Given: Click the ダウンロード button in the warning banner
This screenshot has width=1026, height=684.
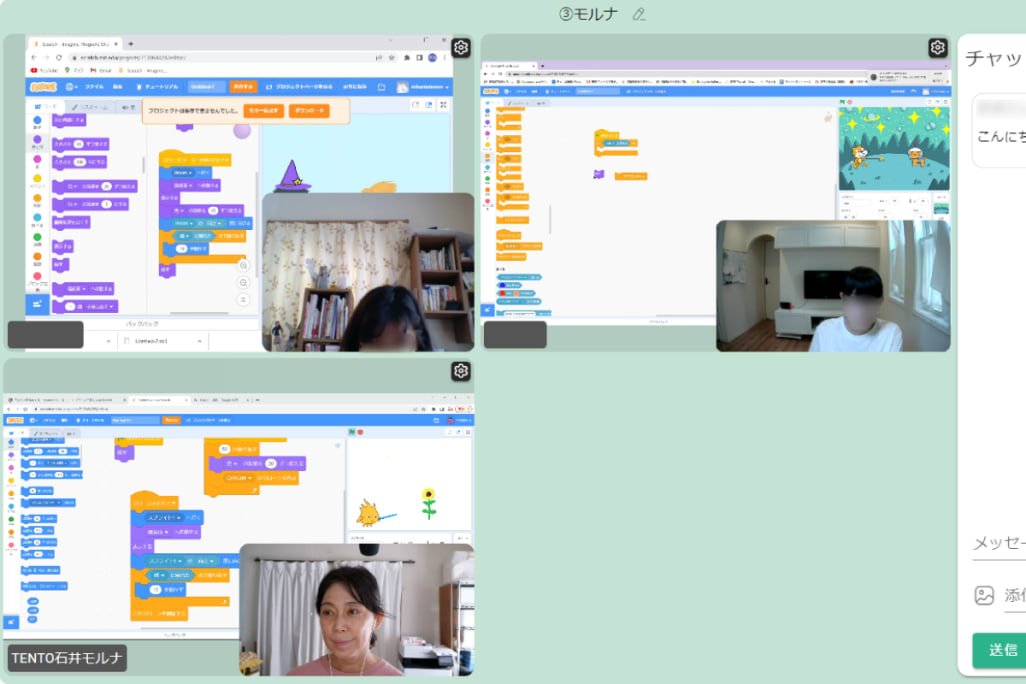Looking at the screenshot, I should click(309, 111).
